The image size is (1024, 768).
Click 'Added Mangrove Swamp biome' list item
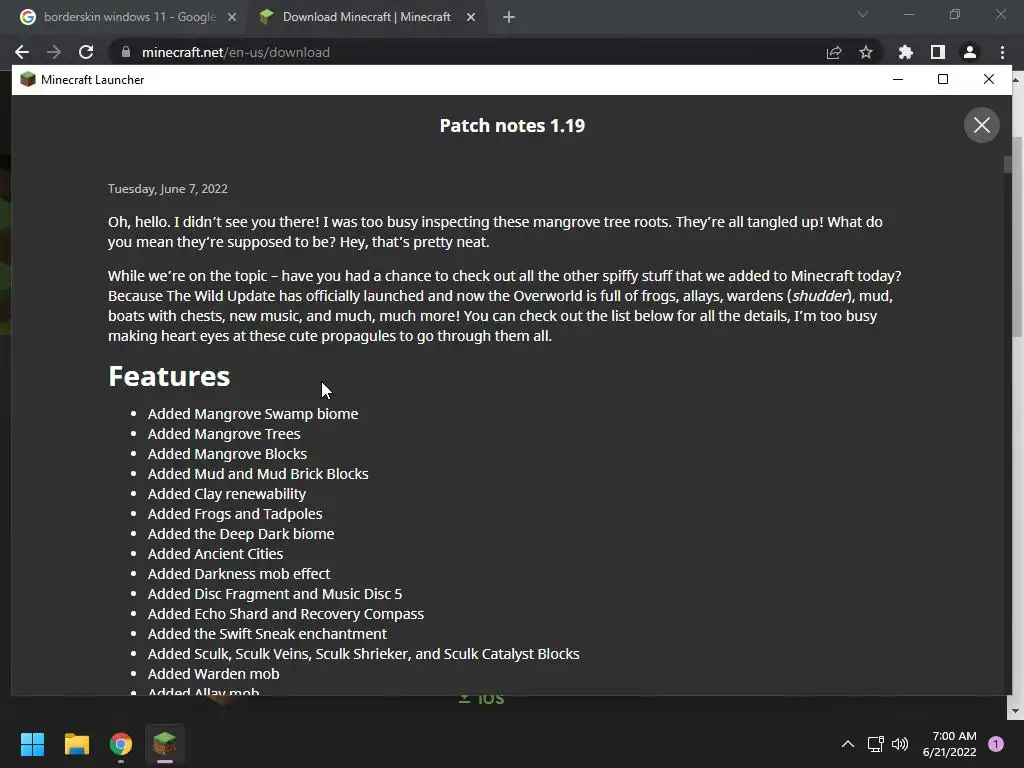[253, 414]
